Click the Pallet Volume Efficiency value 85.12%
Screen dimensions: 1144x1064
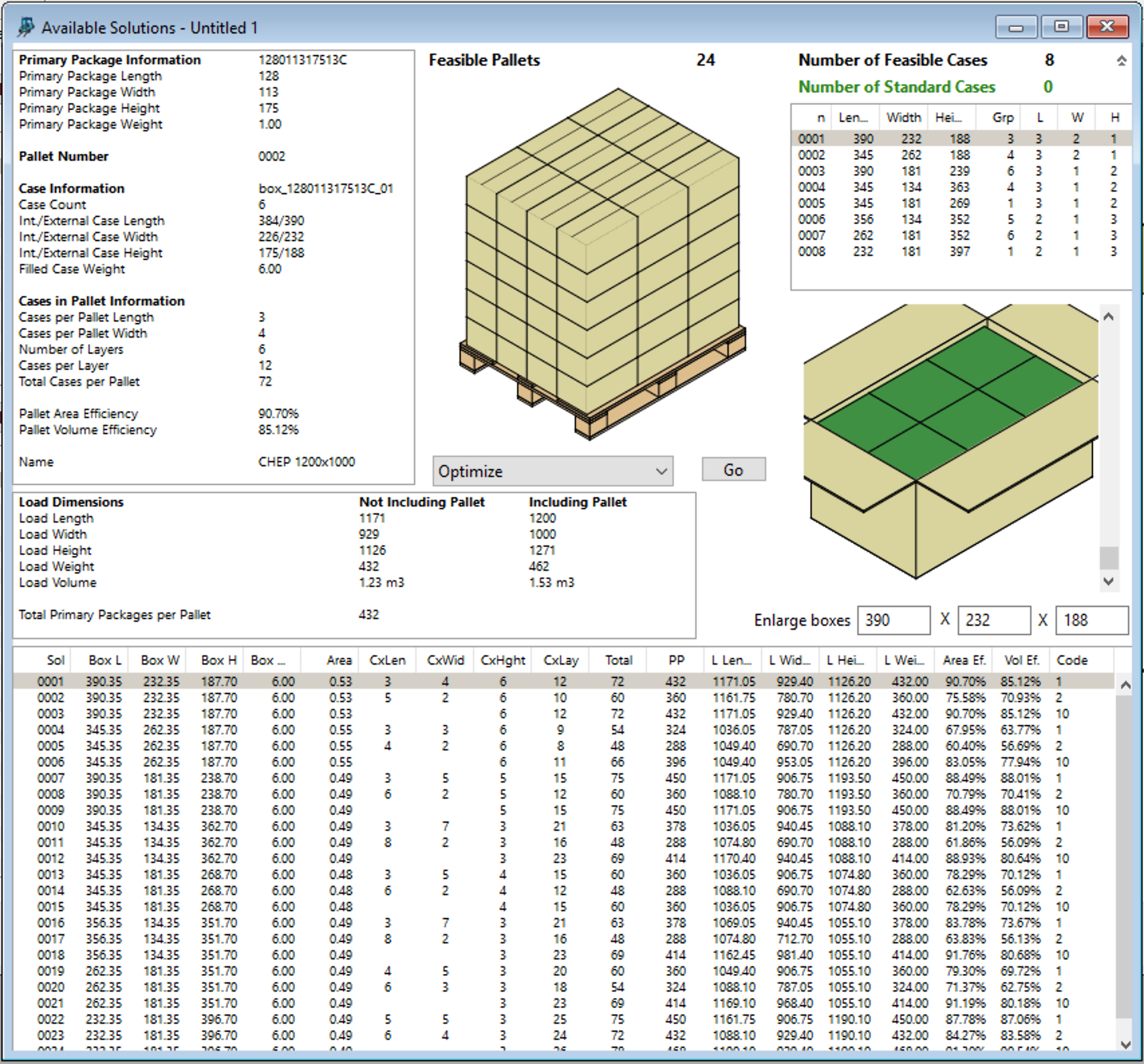click(x=279, y=429)
